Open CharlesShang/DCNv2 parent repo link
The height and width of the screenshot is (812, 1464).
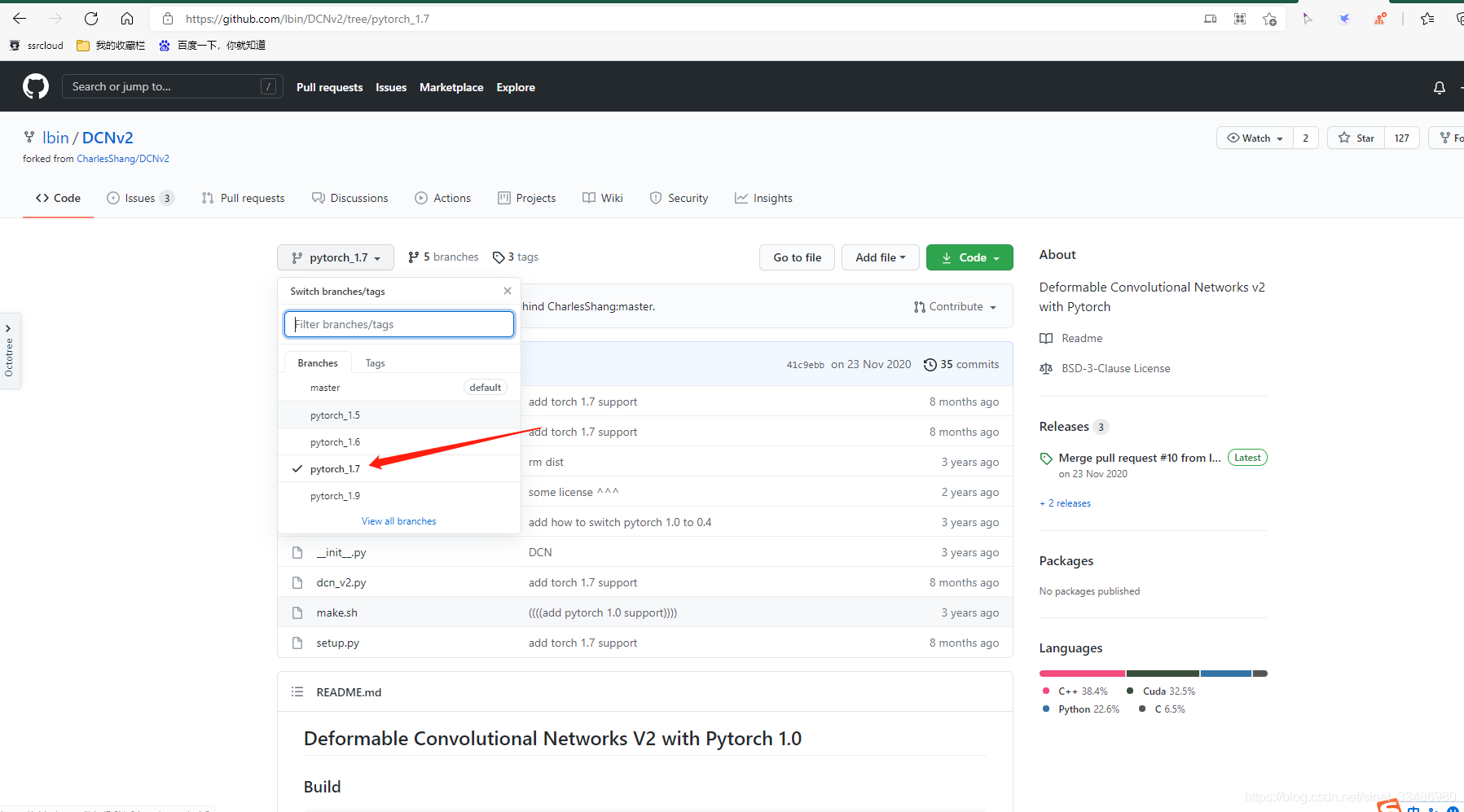tap(123, 159)
